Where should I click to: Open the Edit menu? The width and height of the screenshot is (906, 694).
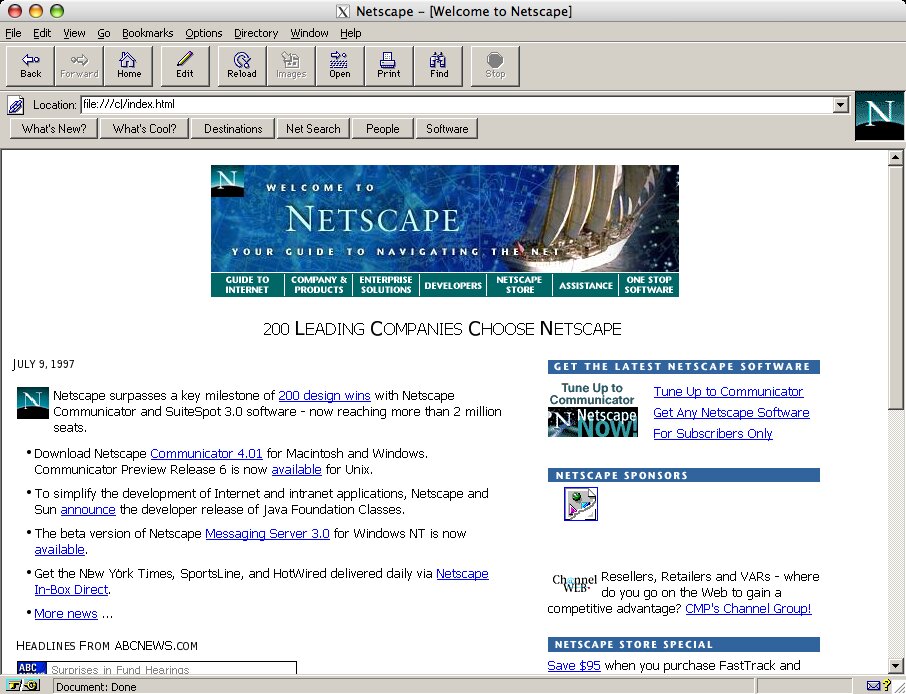[x=42, y=33]
